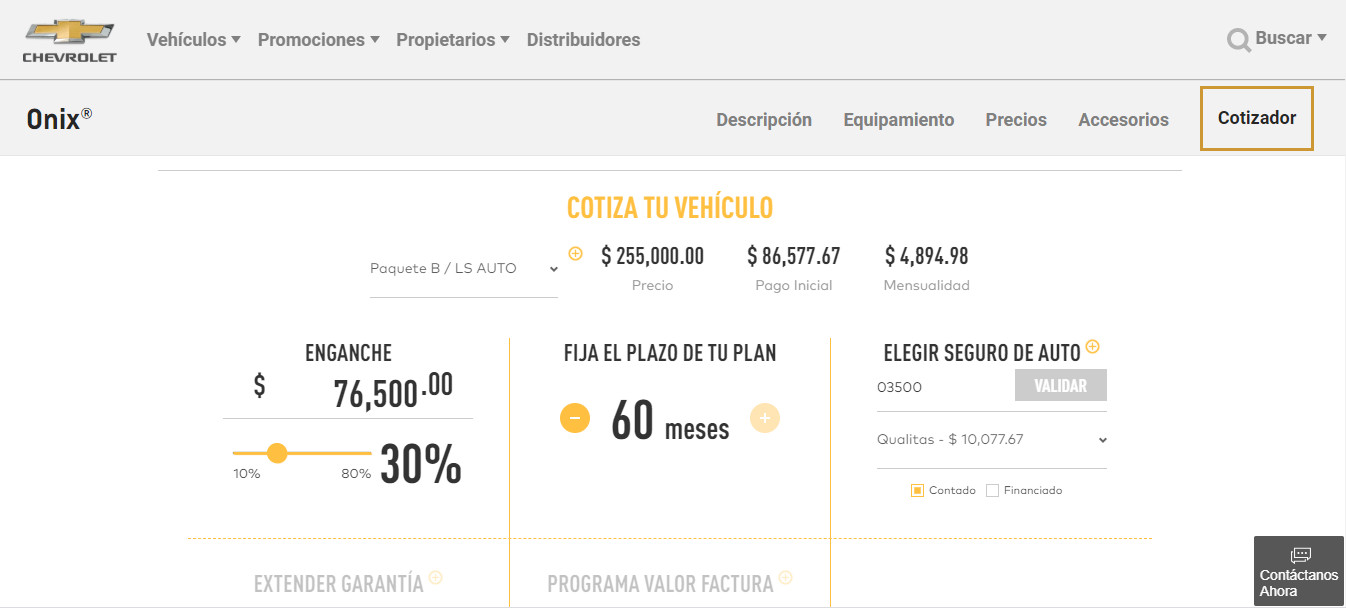Switch to the Equipamiento tab
Screen dimensions: 1346x614
click(x=898, y=120)
